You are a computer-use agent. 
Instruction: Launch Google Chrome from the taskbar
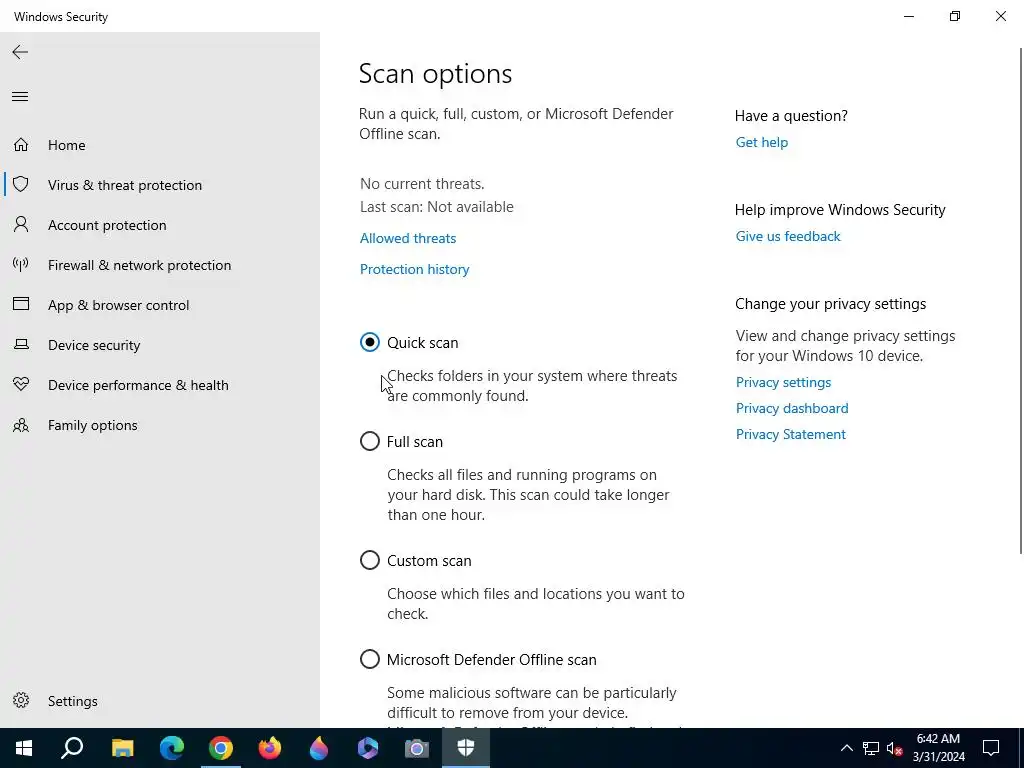tap(221, 748)
